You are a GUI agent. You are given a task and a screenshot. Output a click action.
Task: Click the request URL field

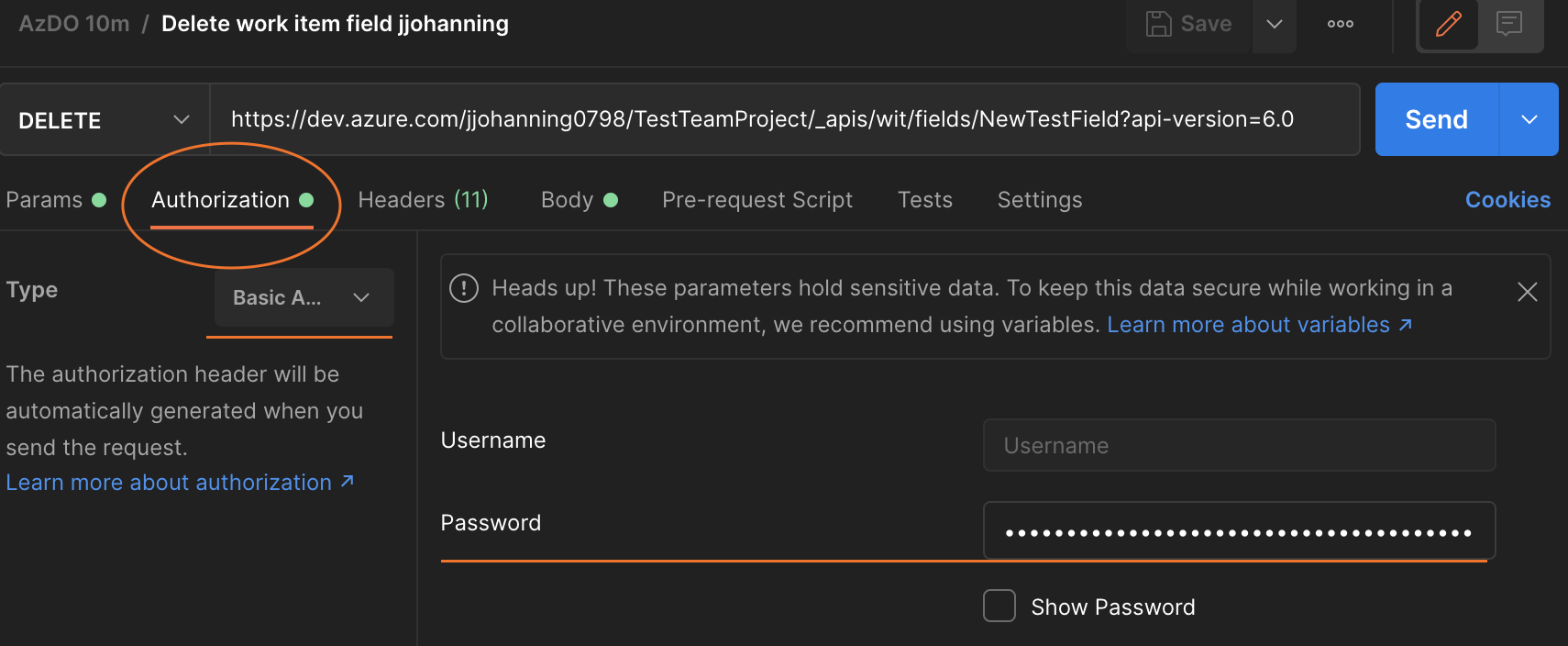[x=784, y=120]
